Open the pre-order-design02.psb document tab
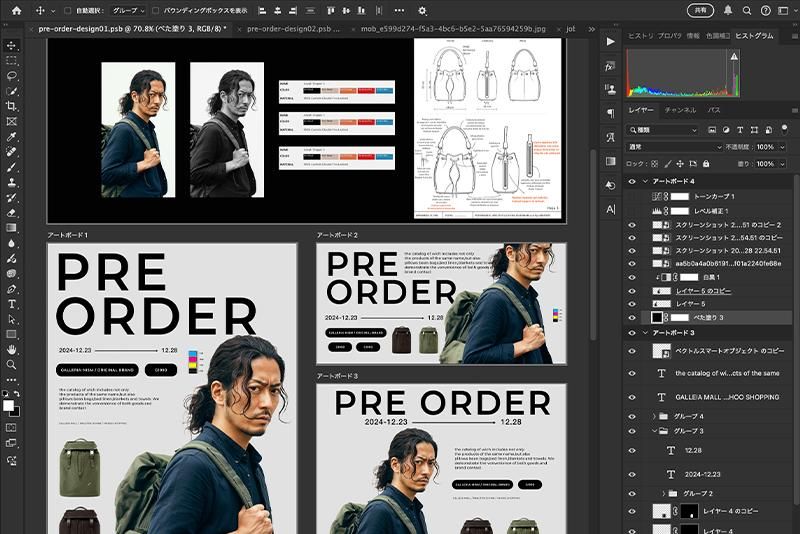800x534 pixels. [289, 30]
